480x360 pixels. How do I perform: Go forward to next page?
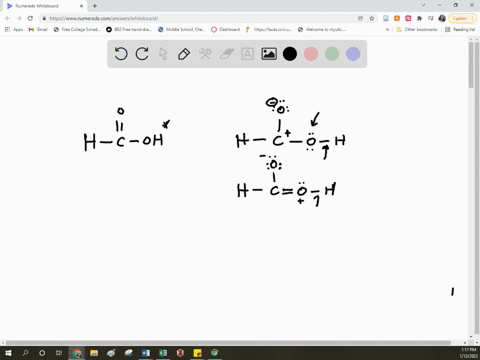point(19,18)
